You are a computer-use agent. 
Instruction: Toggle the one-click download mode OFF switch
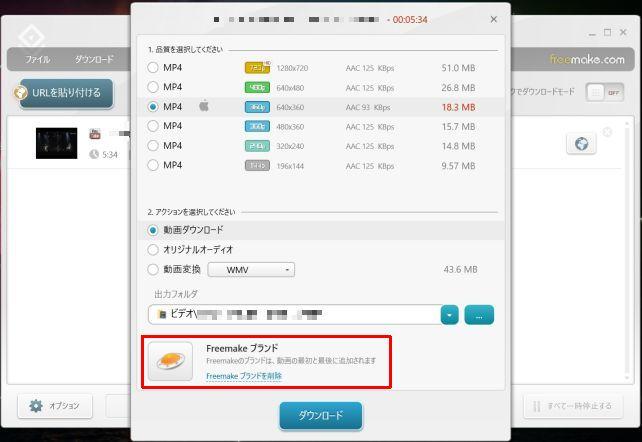click(x=605, y=92)
